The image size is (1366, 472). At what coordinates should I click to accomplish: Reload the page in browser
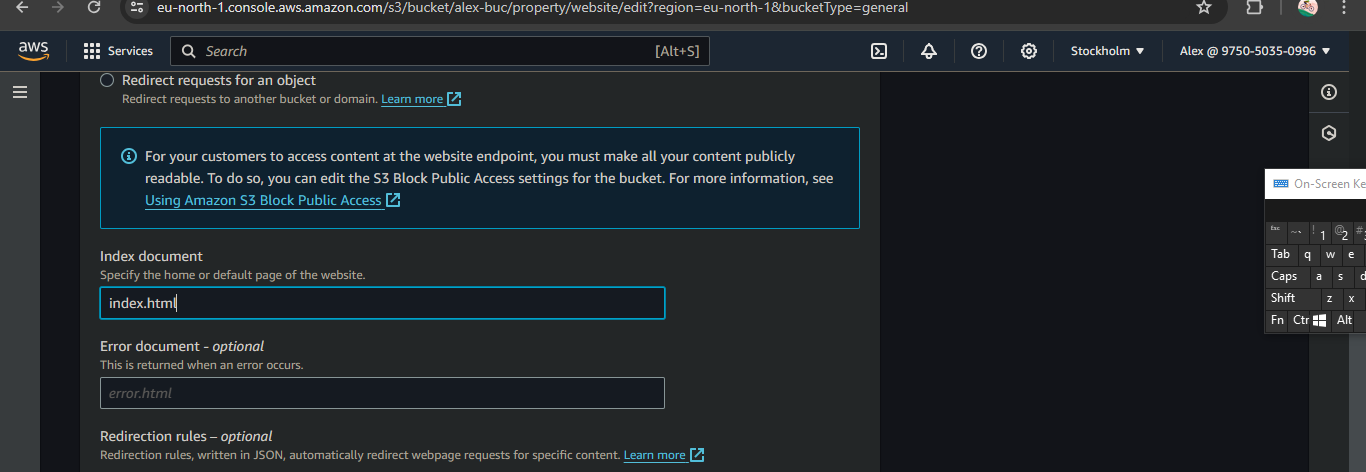tap(93, 8)
